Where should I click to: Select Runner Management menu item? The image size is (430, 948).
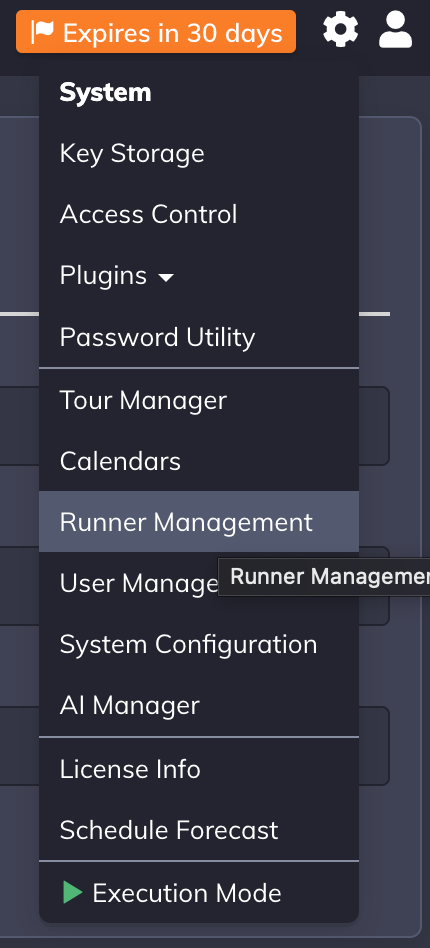199,522
